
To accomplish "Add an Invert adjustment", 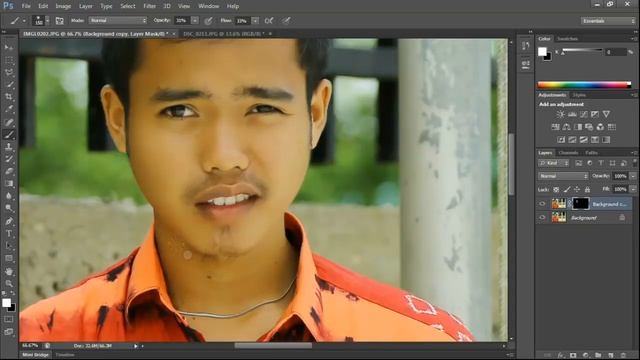I will (561, 140).
